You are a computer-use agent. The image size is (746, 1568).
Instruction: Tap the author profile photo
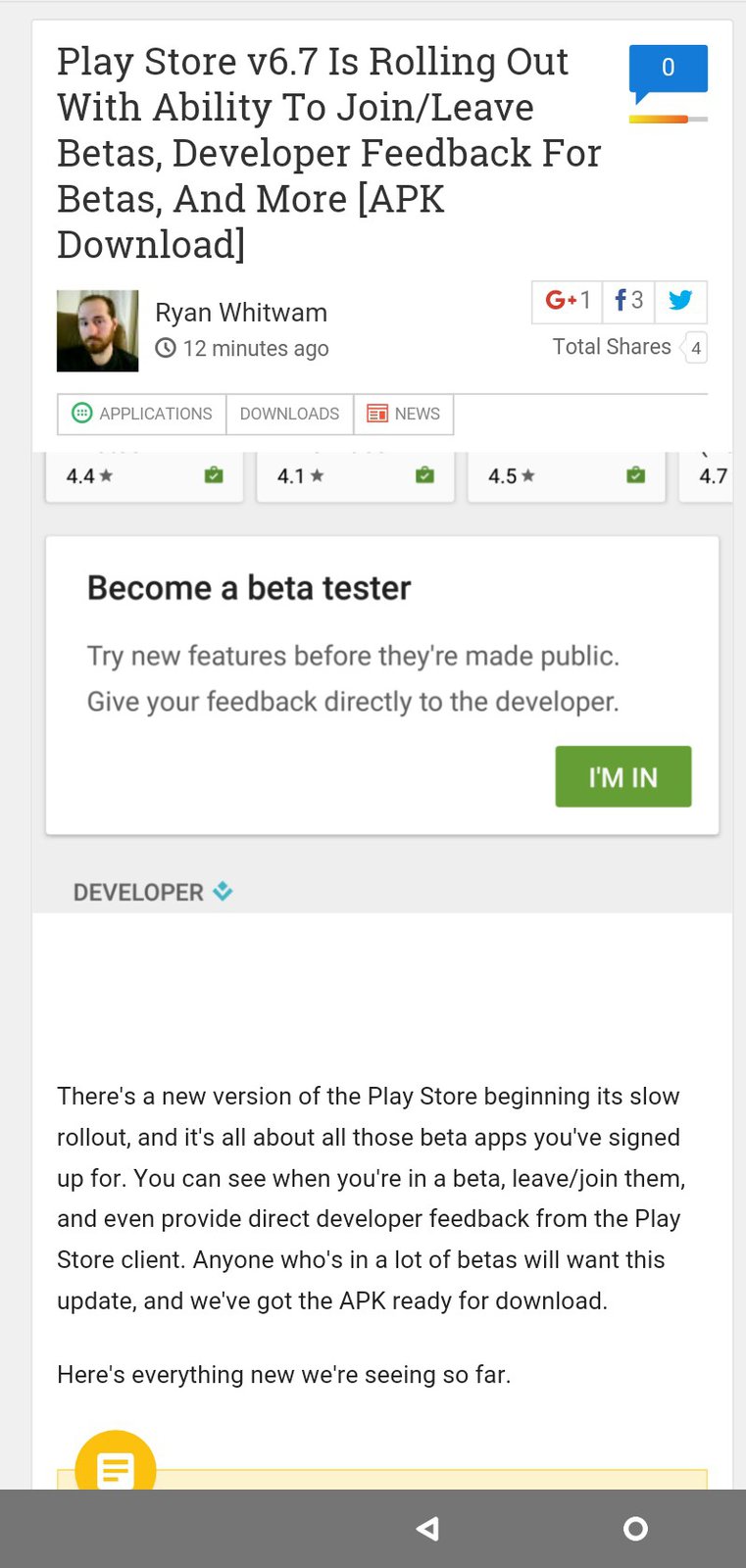(97, 331)
